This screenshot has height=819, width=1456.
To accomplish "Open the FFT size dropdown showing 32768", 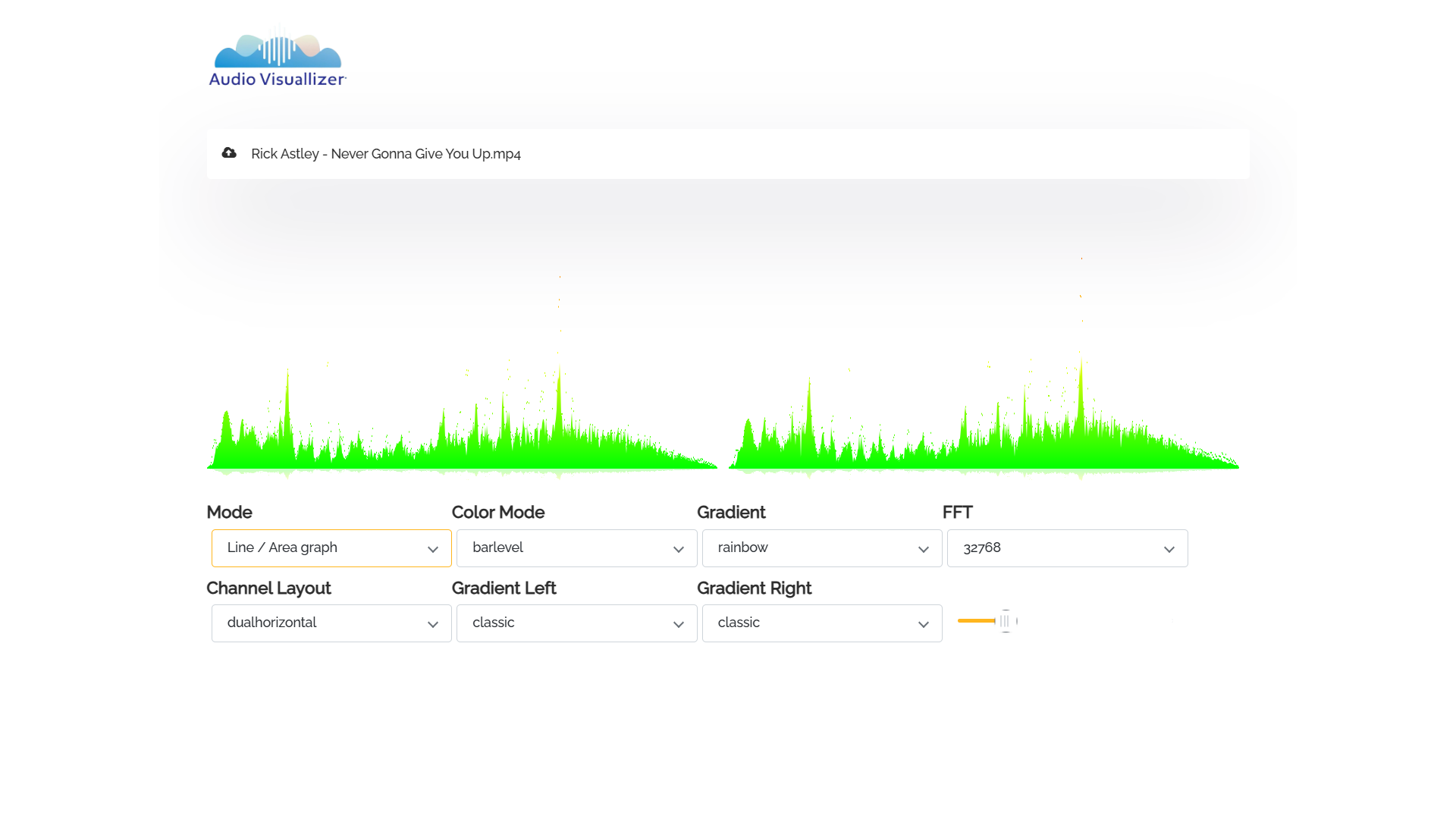I will [x=1067, y=548].
